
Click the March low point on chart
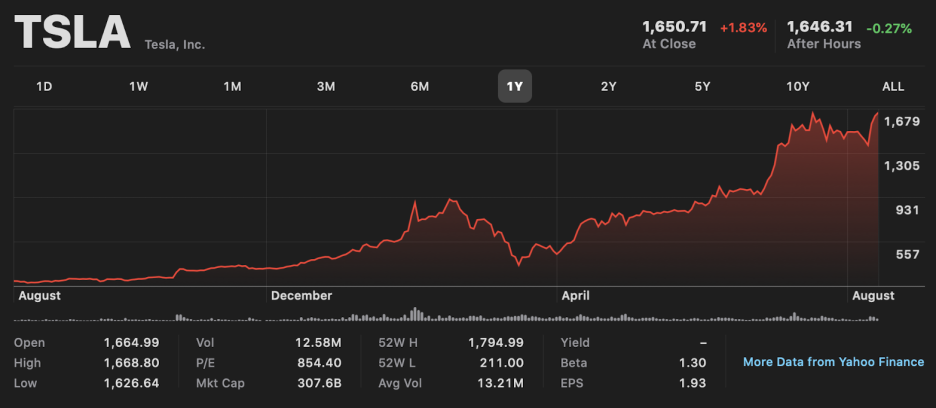(x=519, y=265)
